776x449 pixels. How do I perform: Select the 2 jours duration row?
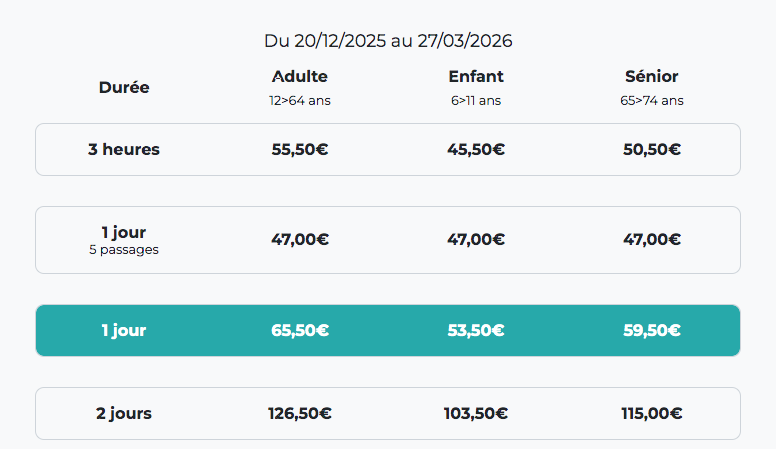124,413
